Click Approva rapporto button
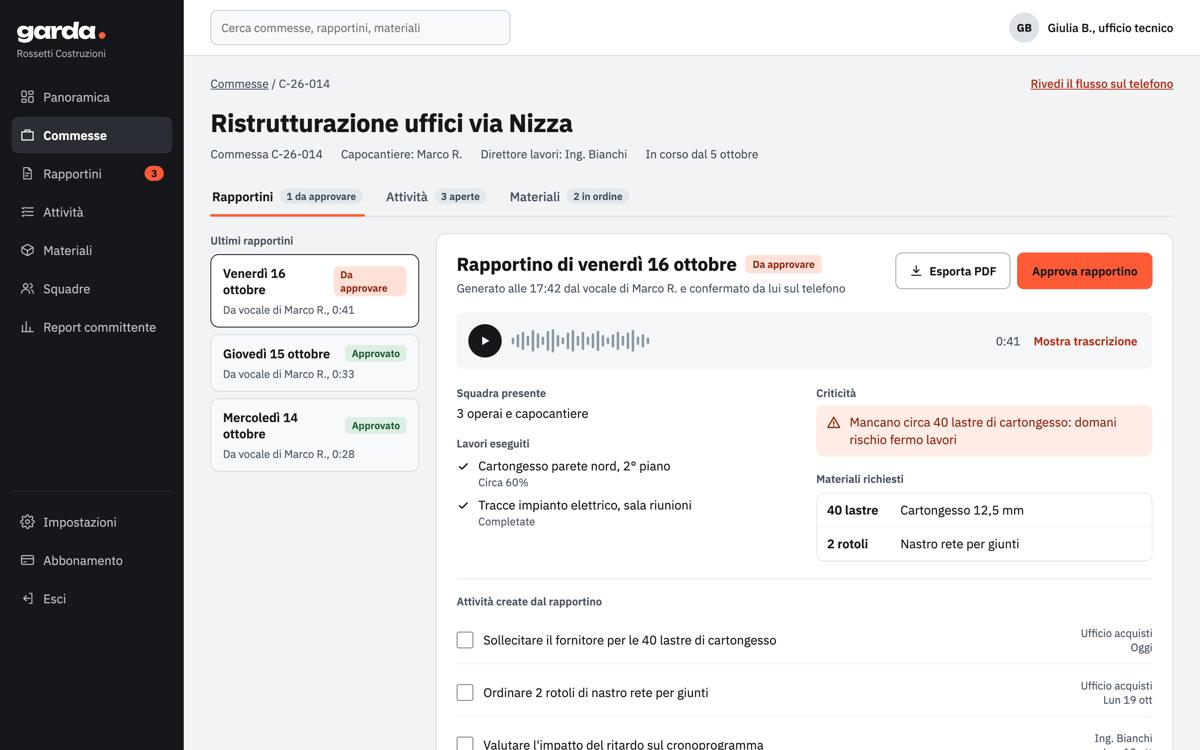 point(1084,271)
